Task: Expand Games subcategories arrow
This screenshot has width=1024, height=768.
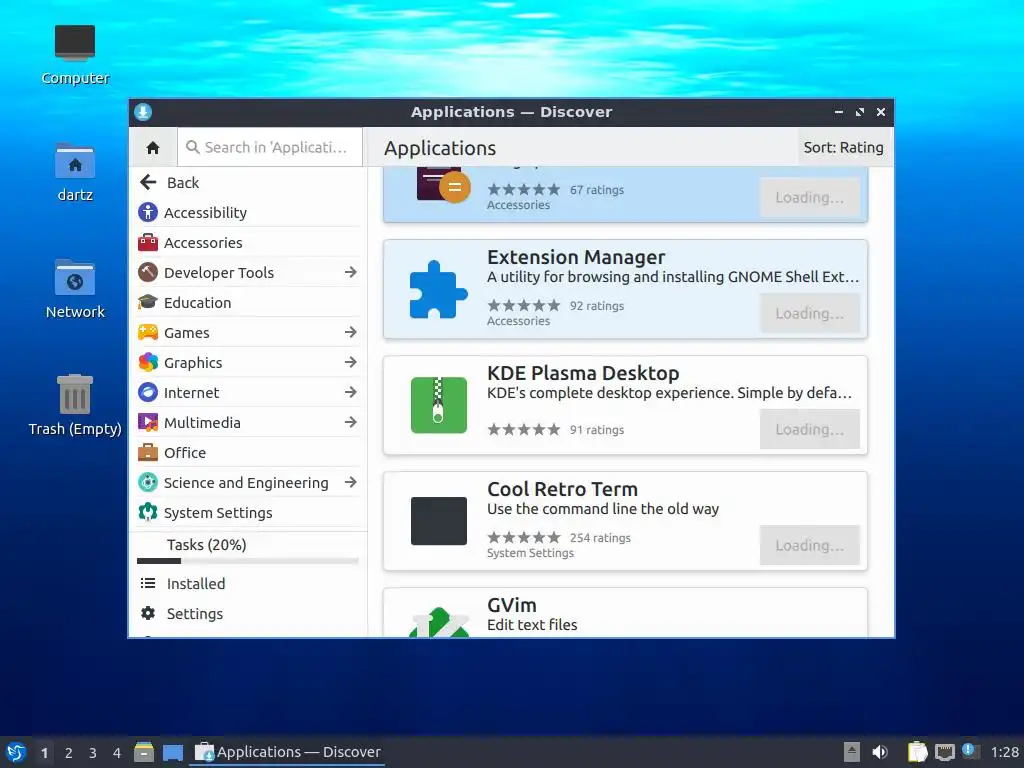Action: tap(351, 332)
